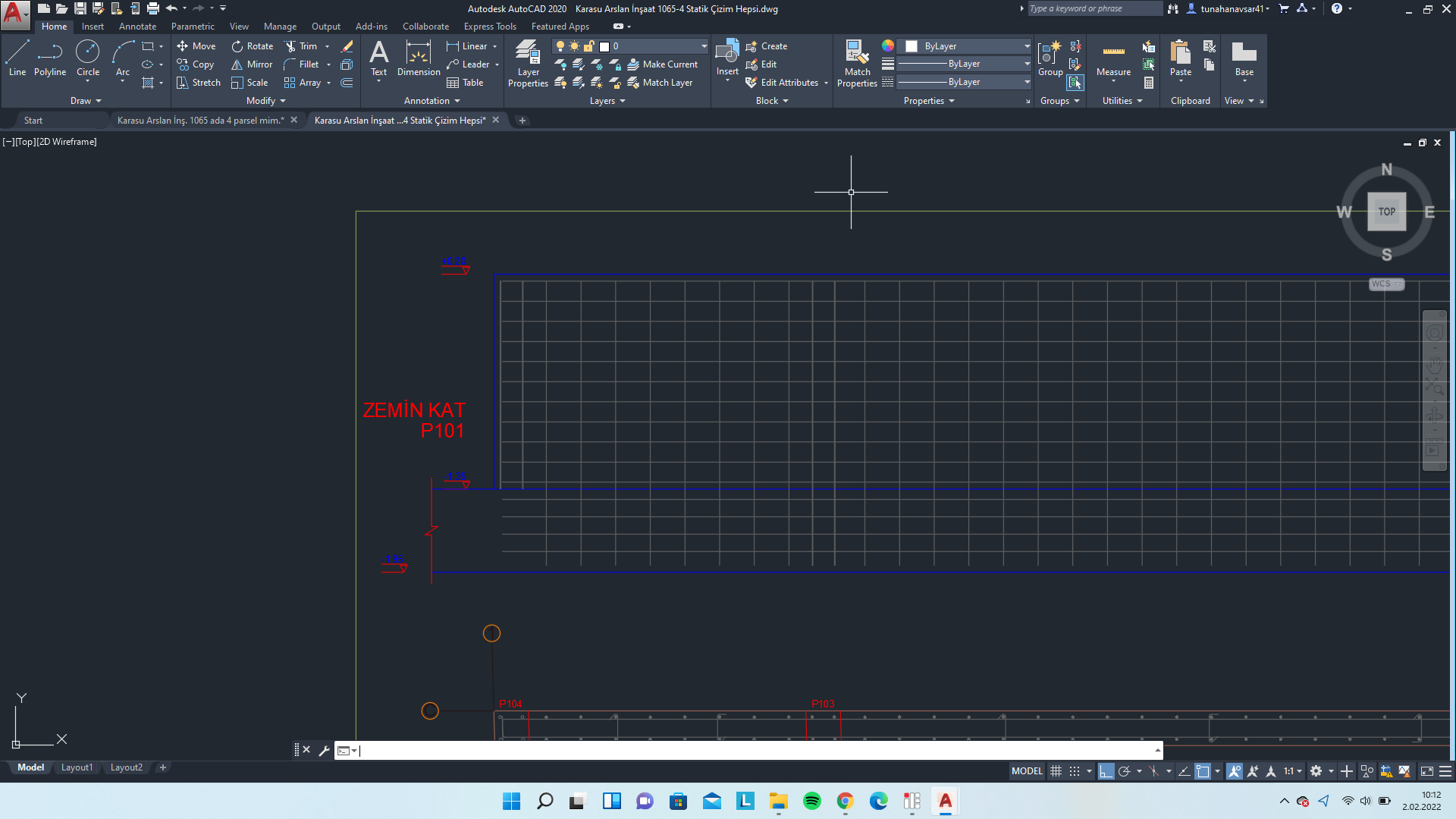Activate the Stretch tool
1456x819 pixels.
click(199, 83)
